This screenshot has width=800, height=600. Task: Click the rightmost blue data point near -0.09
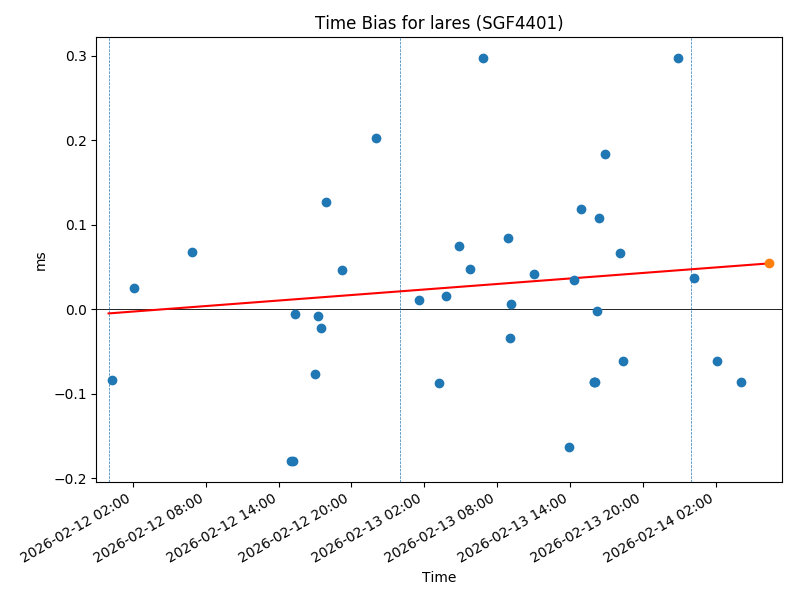pyautogui.click(x=741, y=382)
